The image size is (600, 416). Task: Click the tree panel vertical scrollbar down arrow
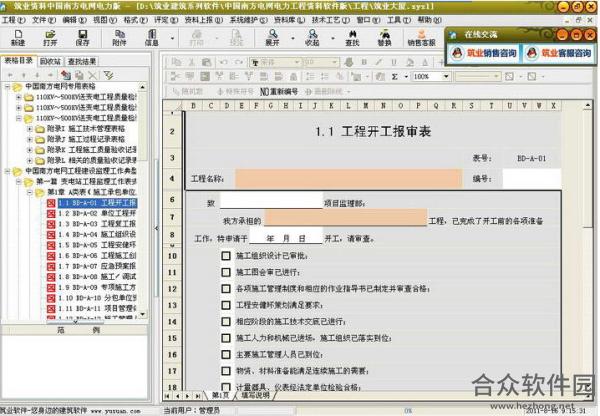[143, 314]
